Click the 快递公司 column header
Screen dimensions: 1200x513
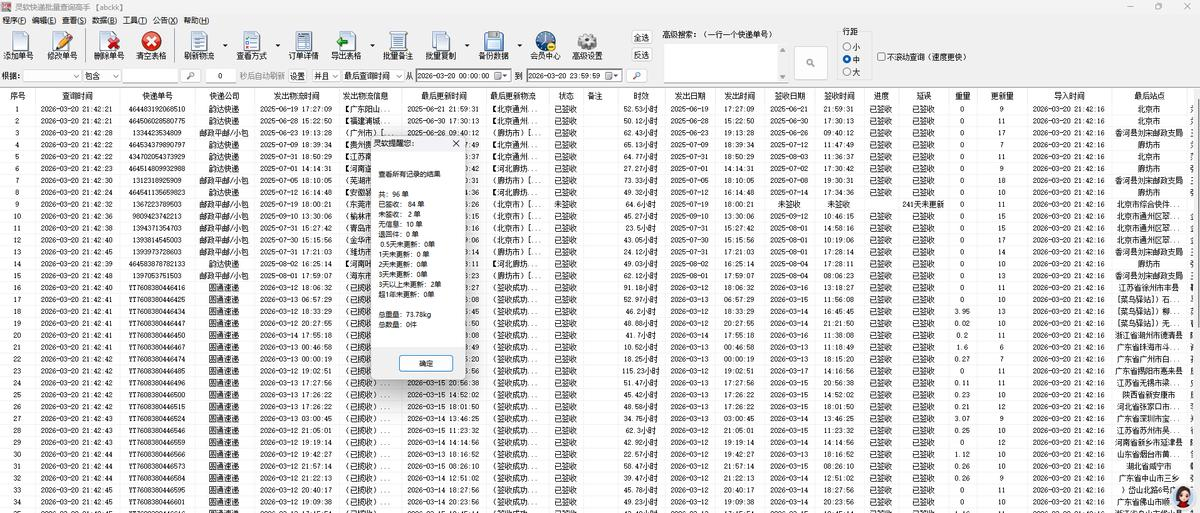[224, 96]
